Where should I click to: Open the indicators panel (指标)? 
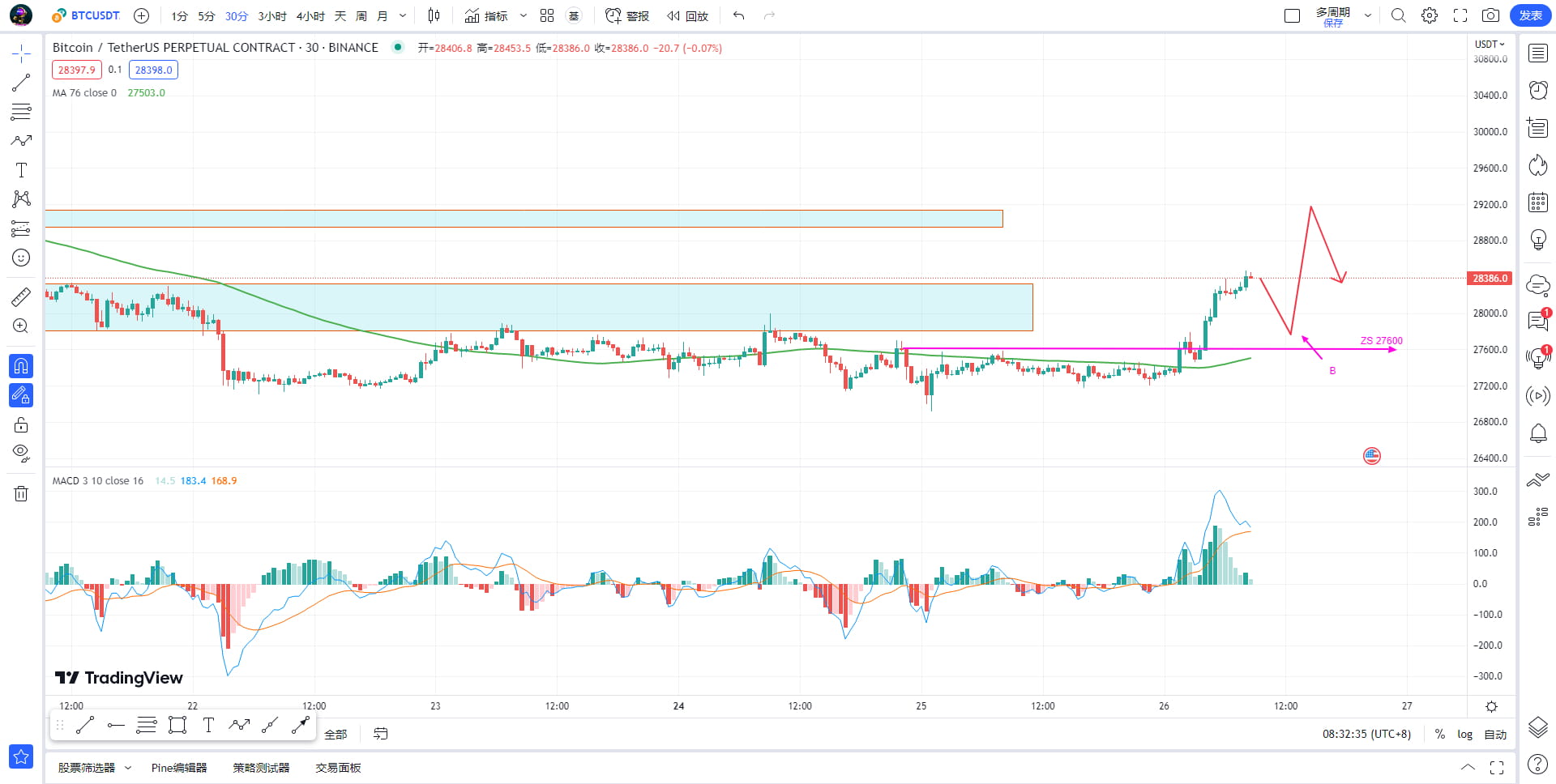[486, 15]
